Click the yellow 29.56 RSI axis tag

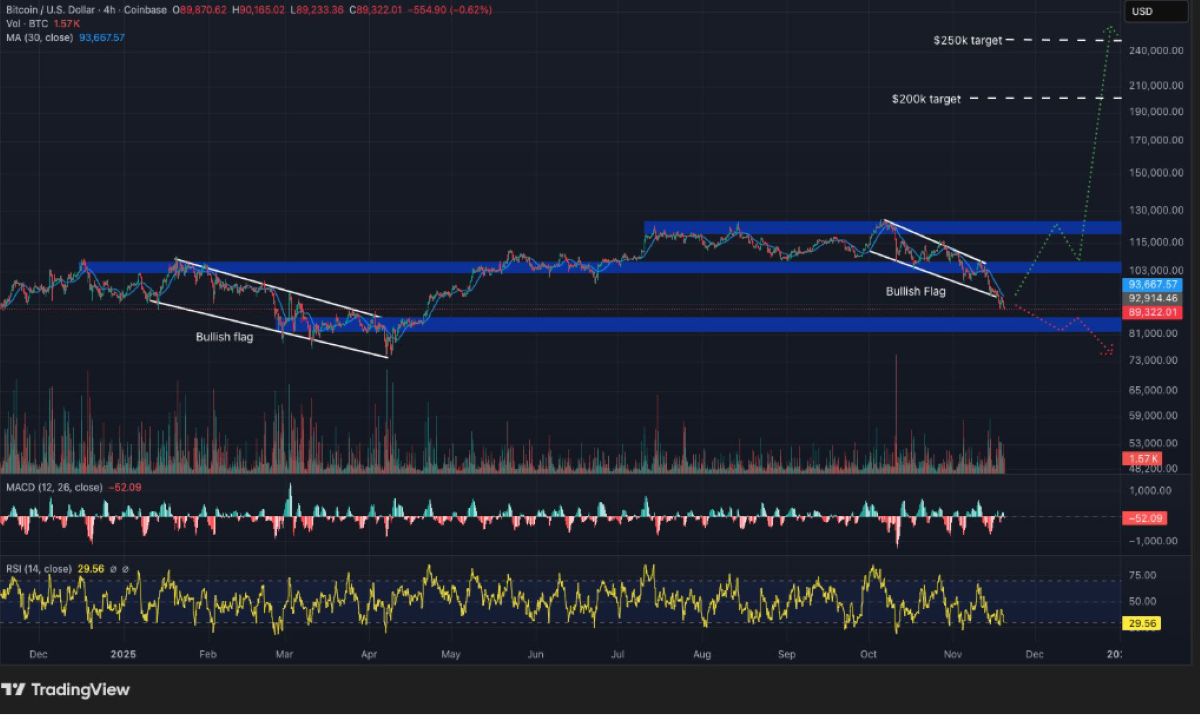click(1142, 622)
